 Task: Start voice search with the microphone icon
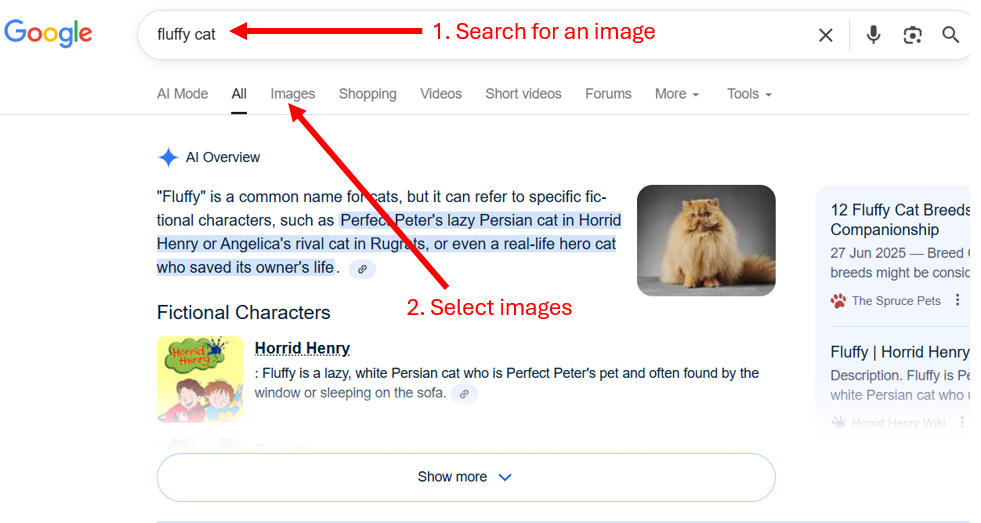click(x=873, y=35)
